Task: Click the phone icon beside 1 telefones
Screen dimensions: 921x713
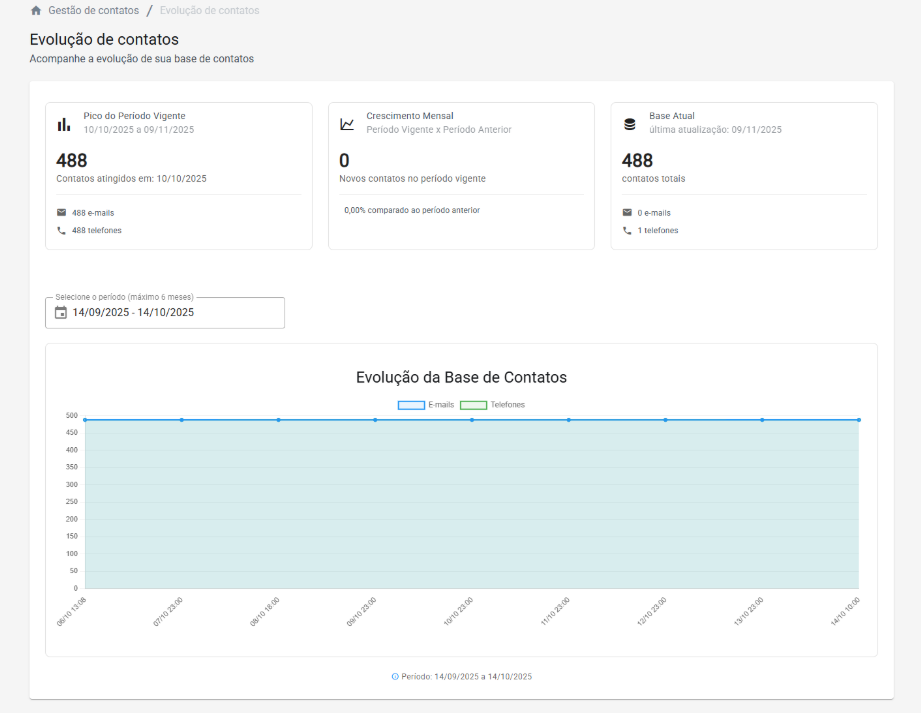Action: (x=627, y=230)
